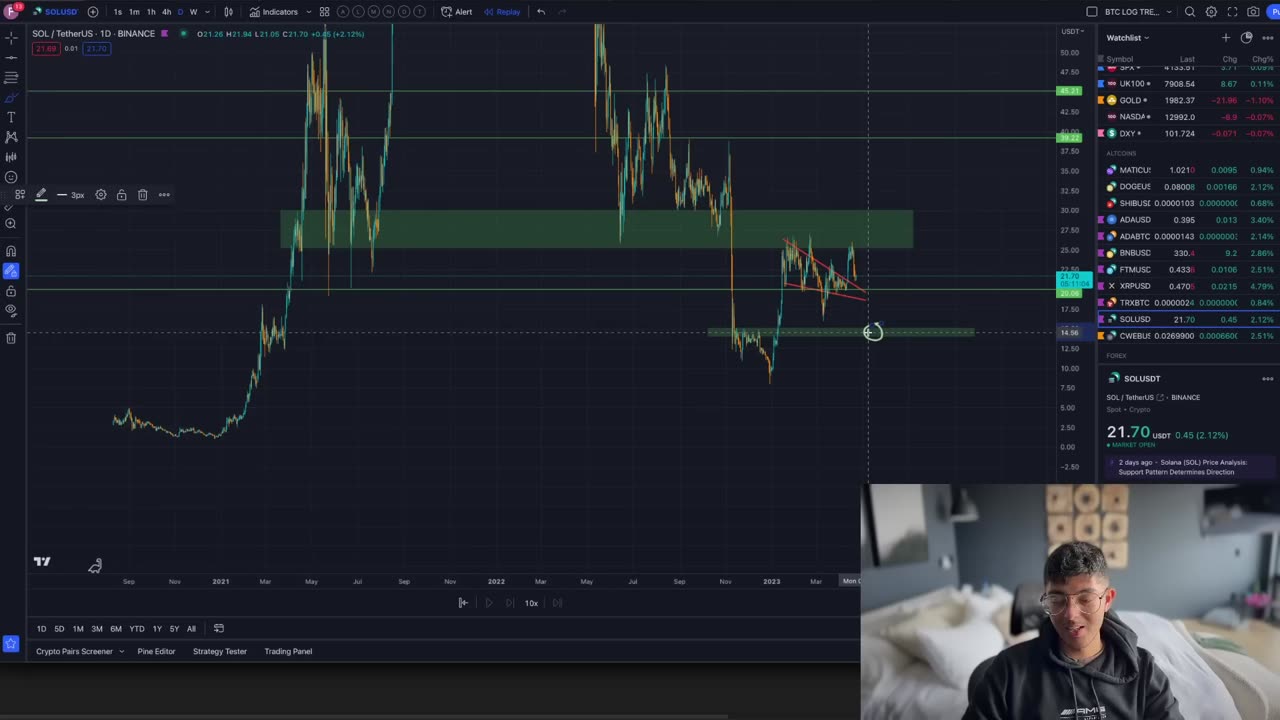Open watchlist advanced view icon
The width and height of the screenshot is (1280, 720).
pos(1246,38)
